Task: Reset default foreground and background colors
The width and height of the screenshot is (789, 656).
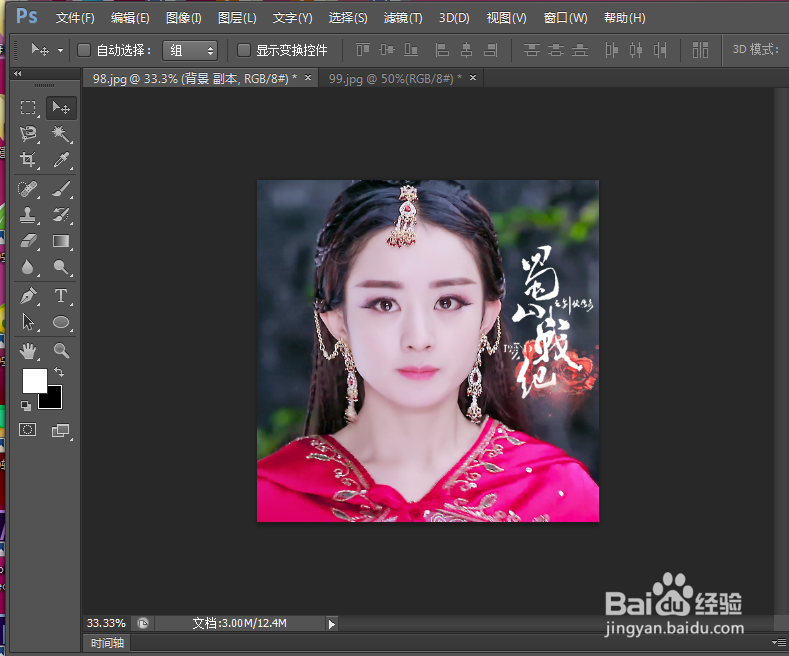Action: [26, 405]
